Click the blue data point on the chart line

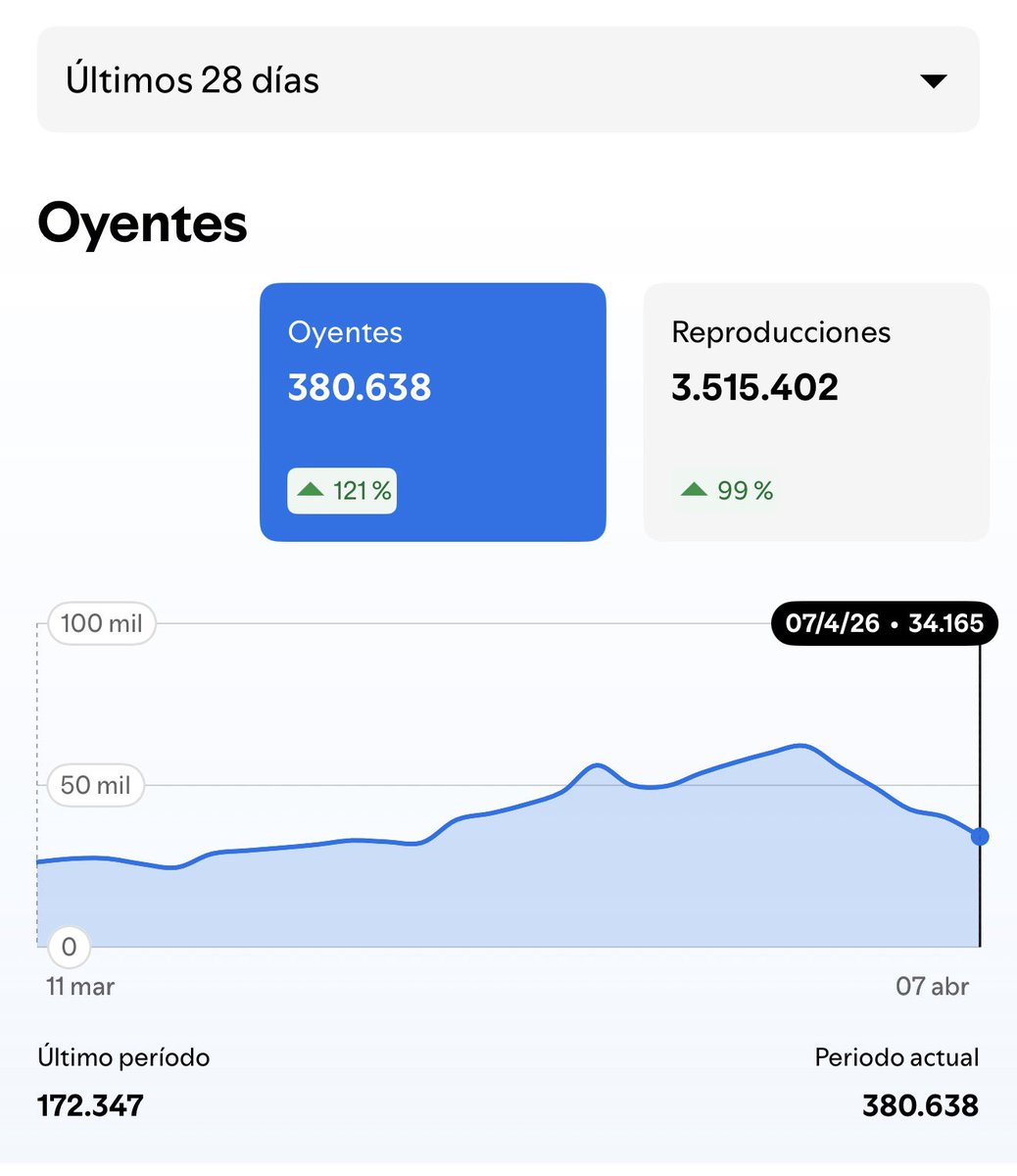[x=980, y=836]
